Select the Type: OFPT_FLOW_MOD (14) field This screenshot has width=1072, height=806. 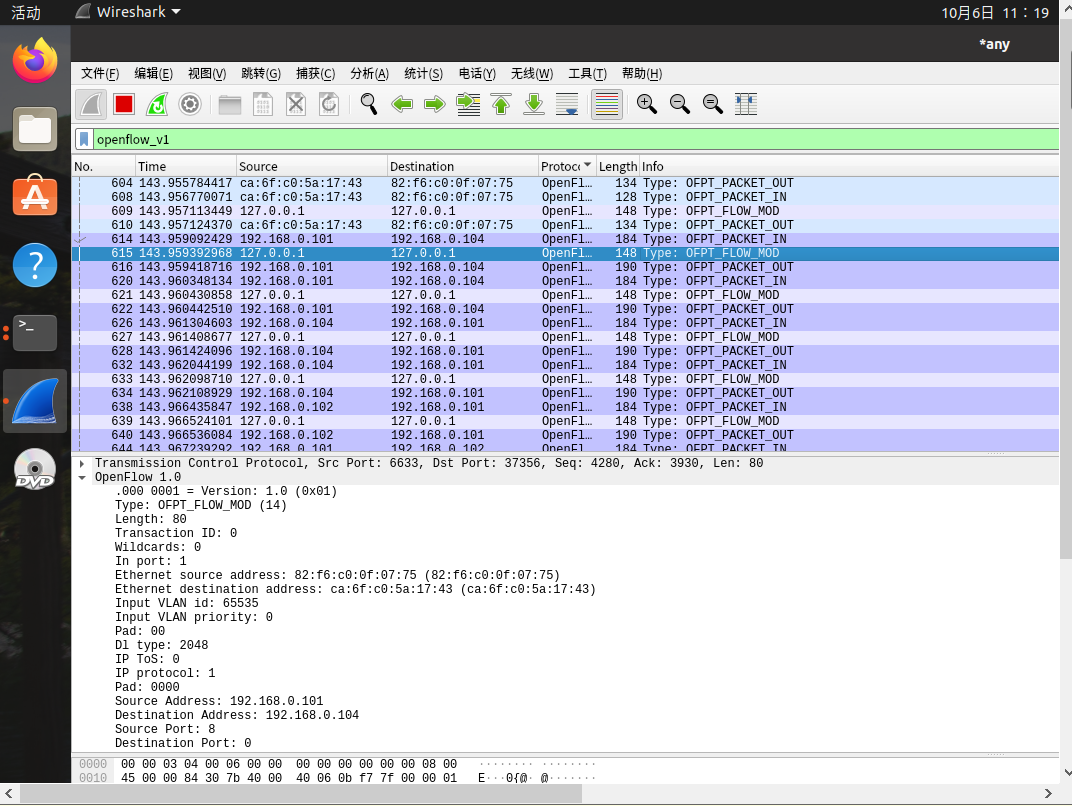[x=200, y=505]
